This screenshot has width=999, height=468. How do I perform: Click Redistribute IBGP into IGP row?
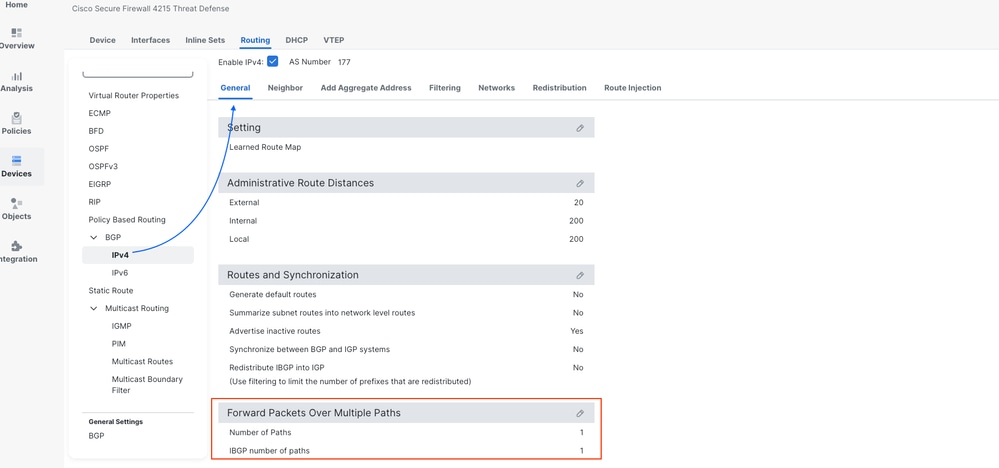[x=406, y=368]
